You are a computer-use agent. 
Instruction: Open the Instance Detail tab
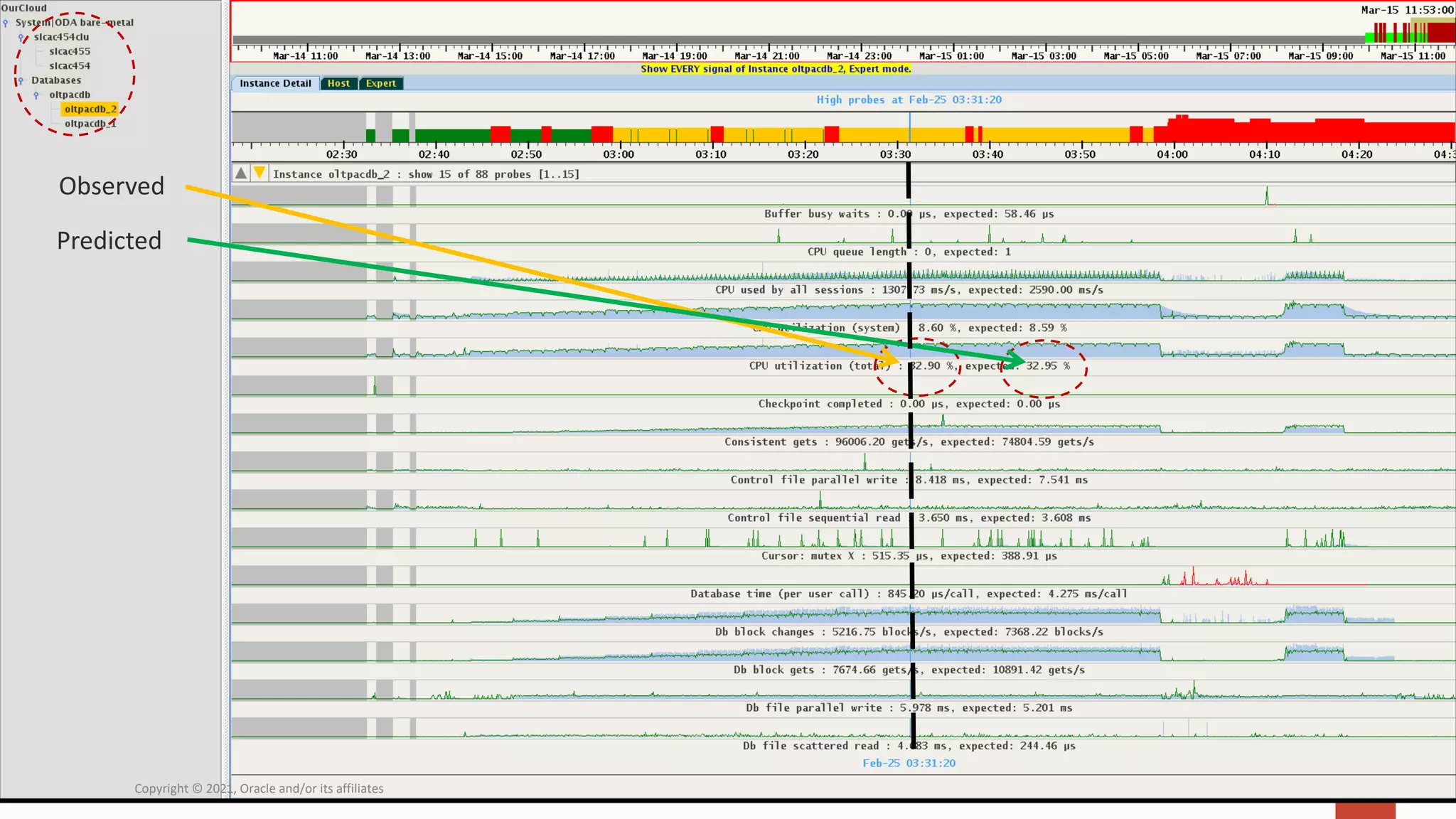[275, 83]
